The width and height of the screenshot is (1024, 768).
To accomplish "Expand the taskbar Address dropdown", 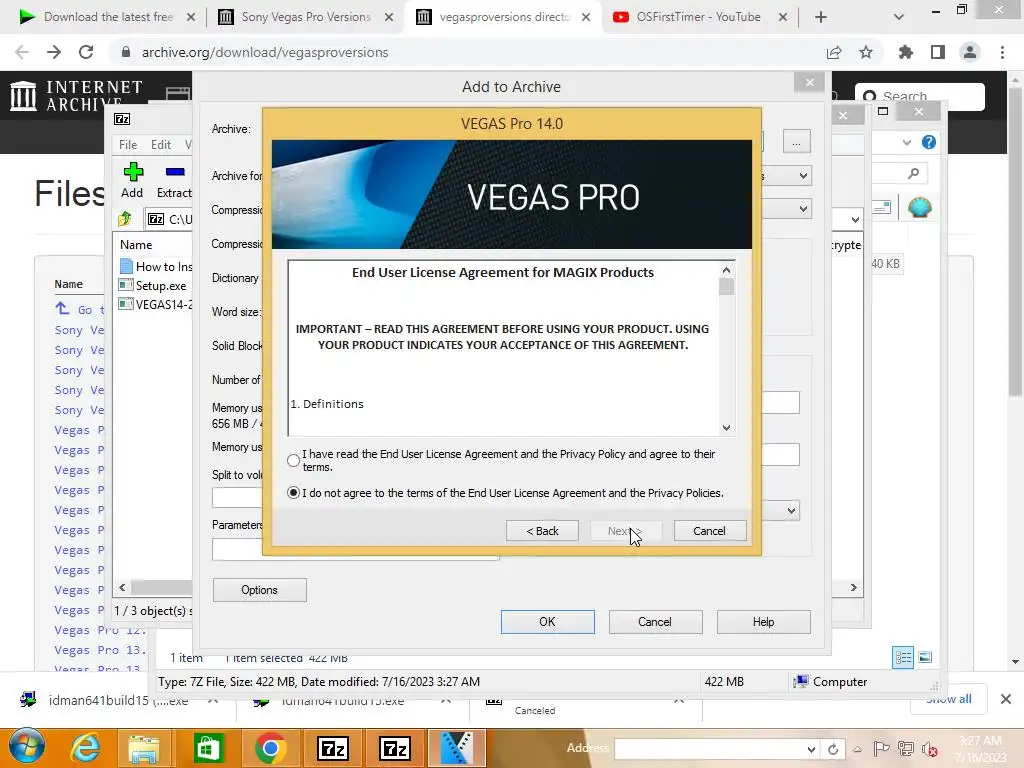I will click(x=810, y=749).
